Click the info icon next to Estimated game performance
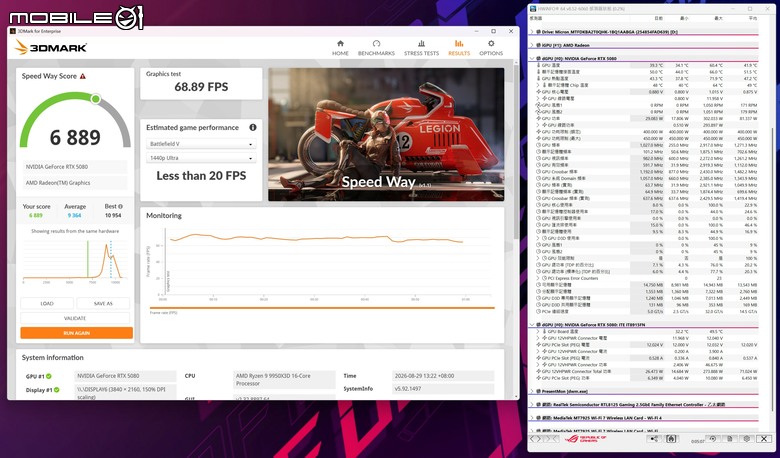 (253, 127)
